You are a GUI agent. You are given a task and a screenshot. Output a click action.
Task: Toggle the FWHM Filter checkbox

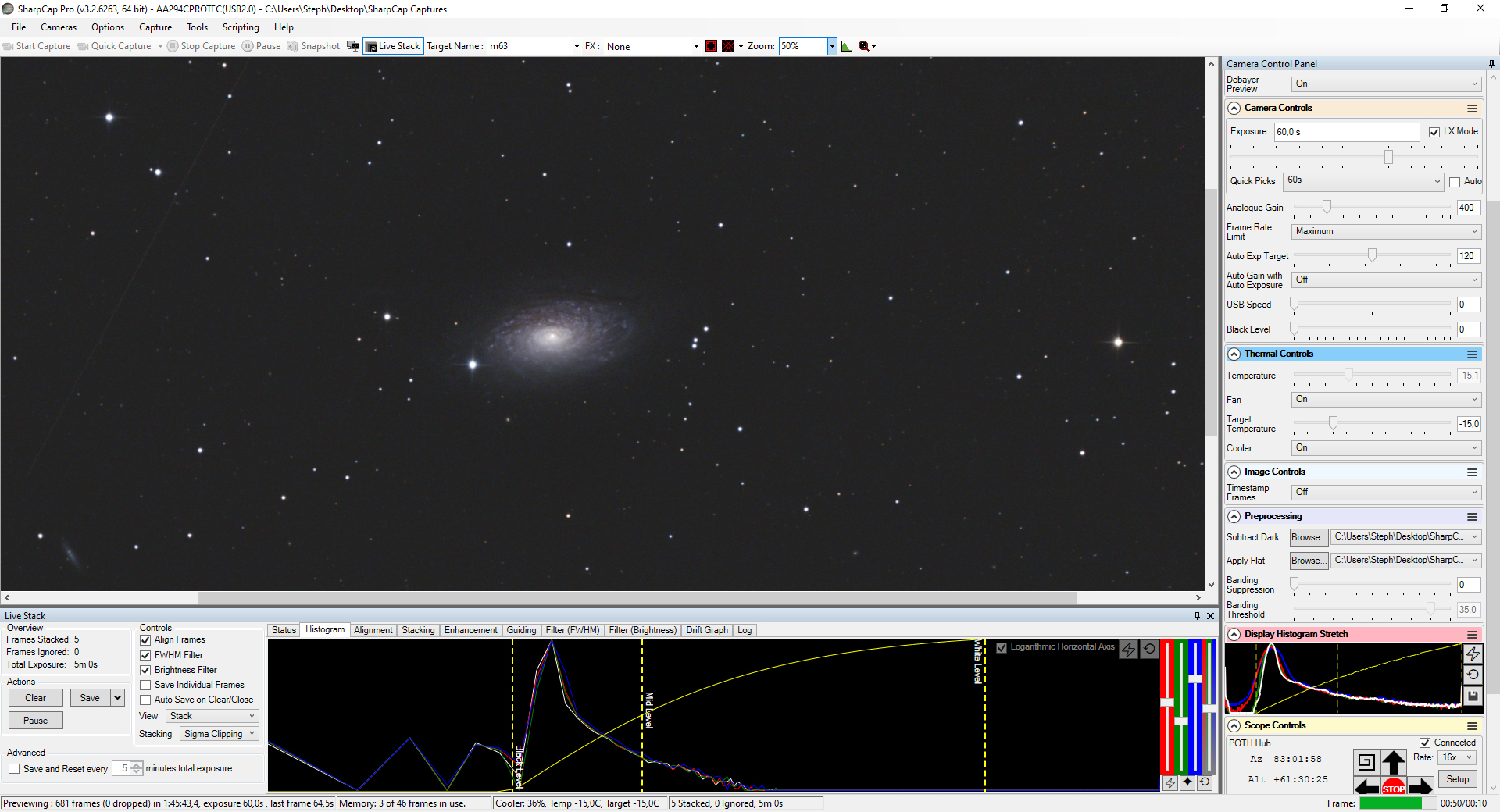145,655
